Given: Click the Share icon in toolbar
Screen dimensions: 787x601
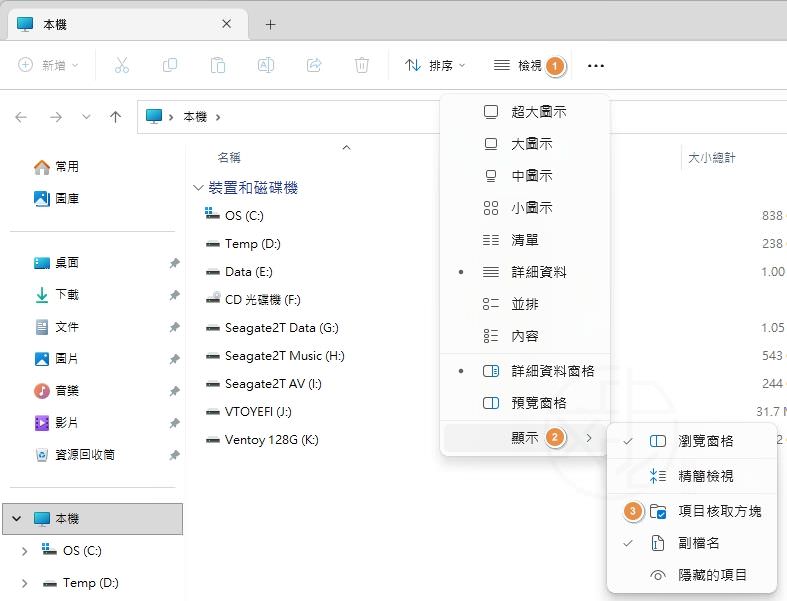Looking at the screenshot, I should (314, 65).
